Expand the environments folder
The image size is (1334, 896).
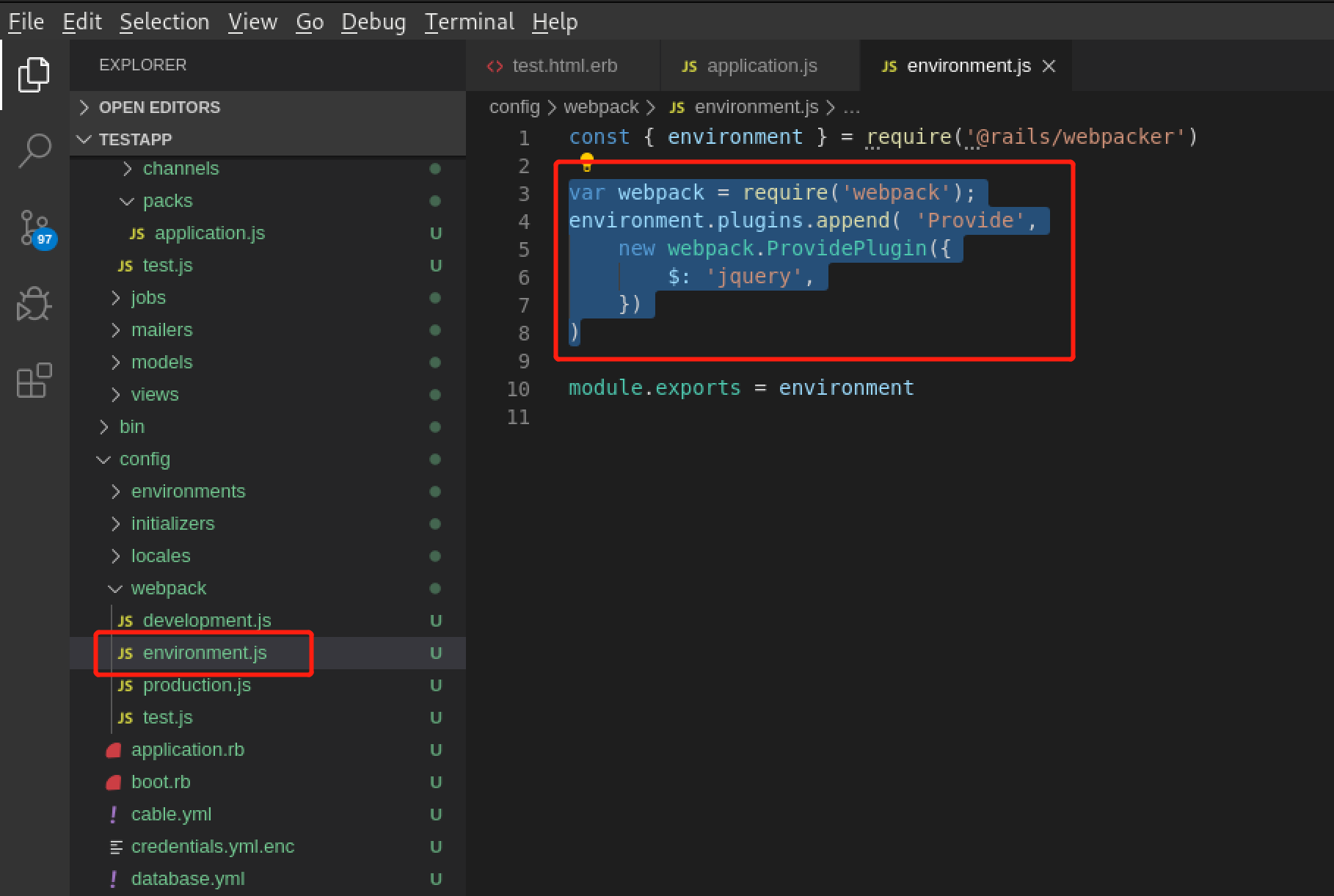[x=188, y=491]
